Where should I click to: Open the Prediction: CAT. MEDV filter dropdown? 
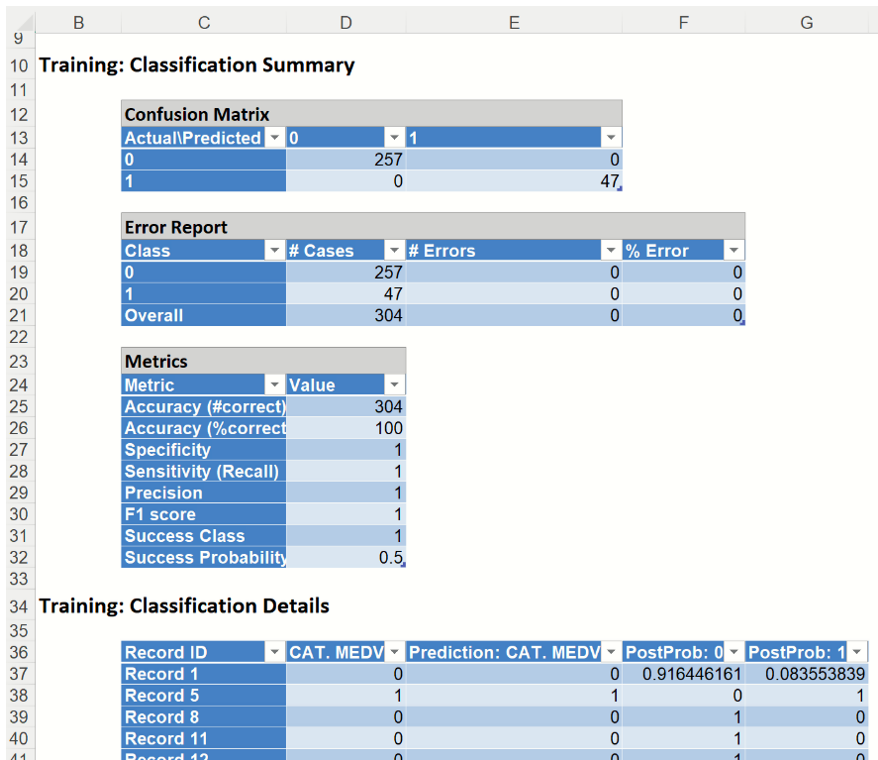click(x=610, y=653)
